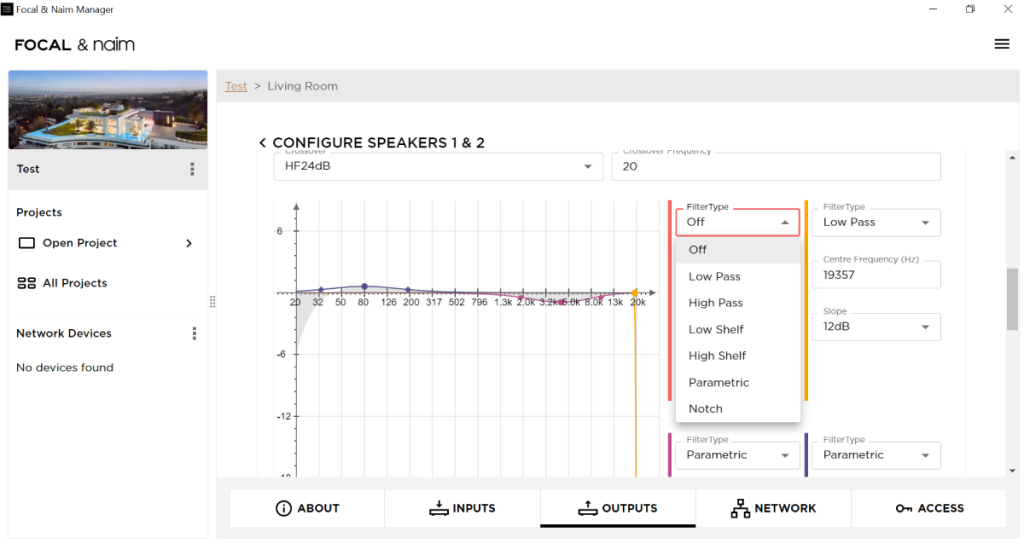Switch to the Inputs tab
This screenshot has height=544, width=1024.
click(462, 508)
